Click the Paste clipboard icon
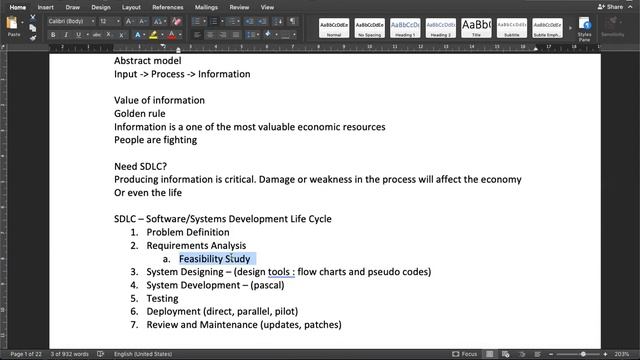This screenshot has height=360, width=640. point(12,23)
